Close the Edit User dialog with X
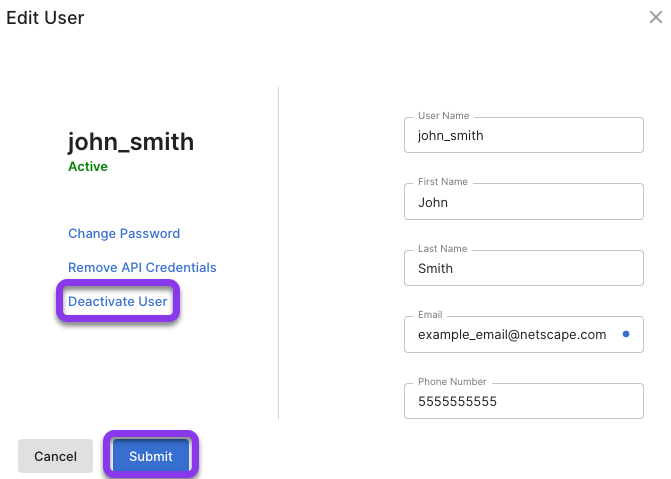Image resolution: width=671 pixels, height=479 pixels. tap(656, 18)
